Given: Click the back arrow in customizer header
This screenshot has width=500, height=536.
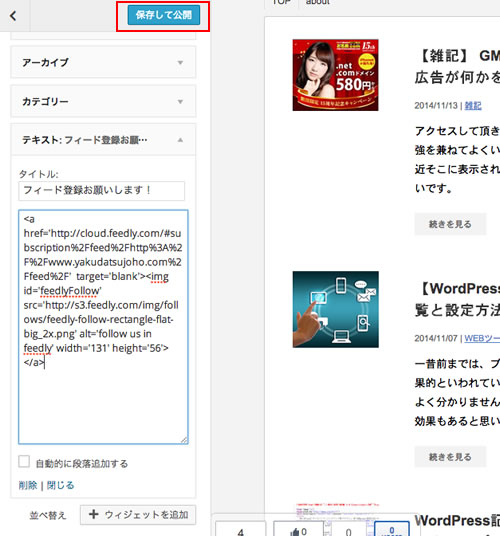Looking at the screenshot, I should [13, 16].
